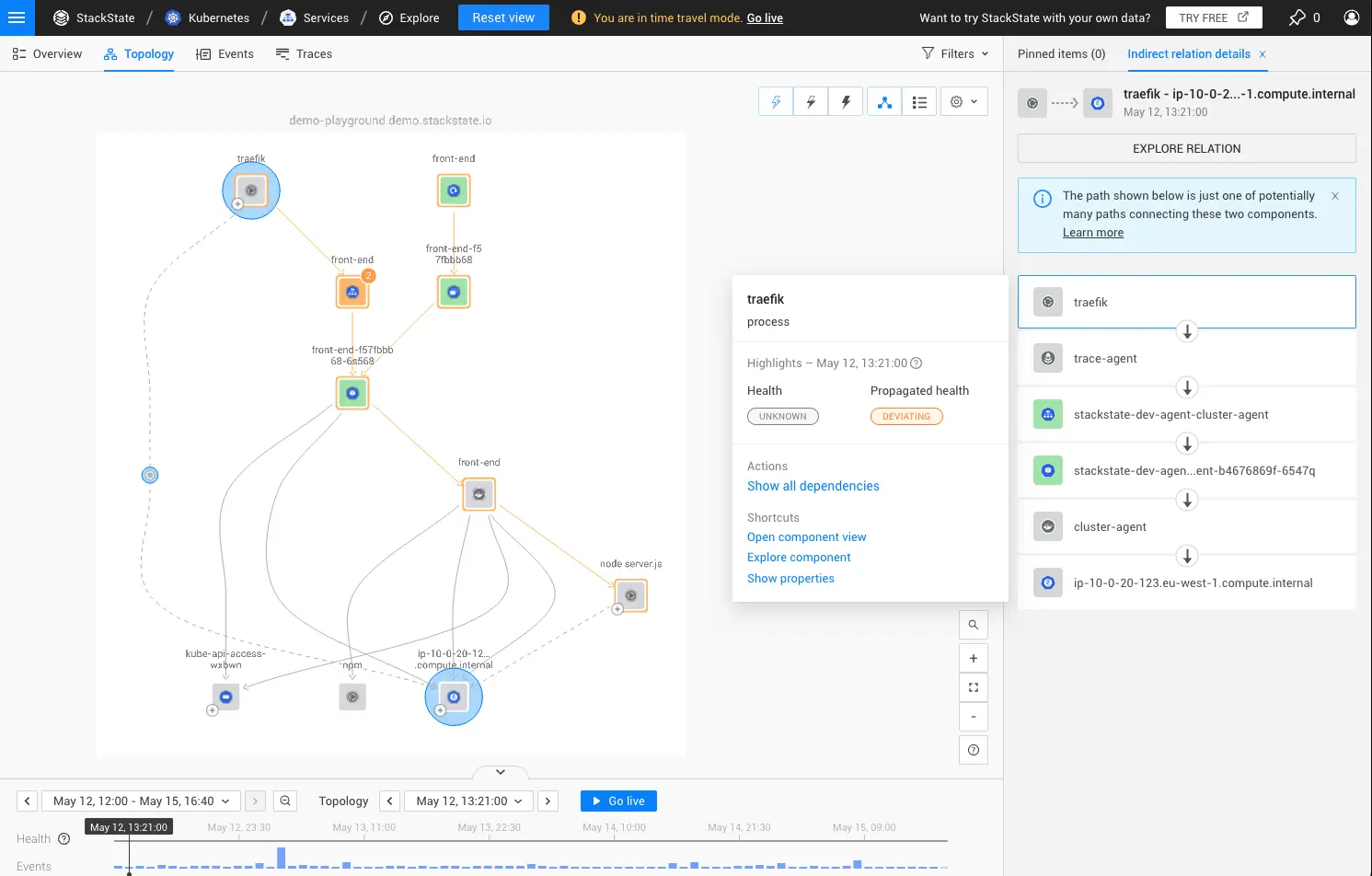The image size is (1372, 876).
Task: Switch to the Traces tab
Action: coord(304,53)
